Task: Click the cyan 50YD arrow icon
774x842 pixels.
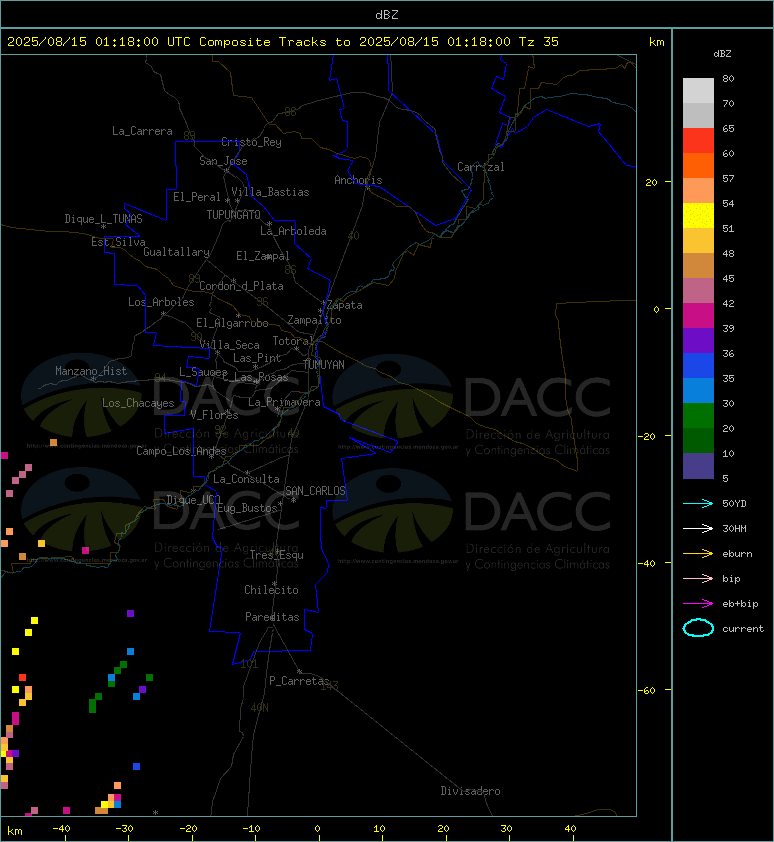Action: tap(698, 504)
